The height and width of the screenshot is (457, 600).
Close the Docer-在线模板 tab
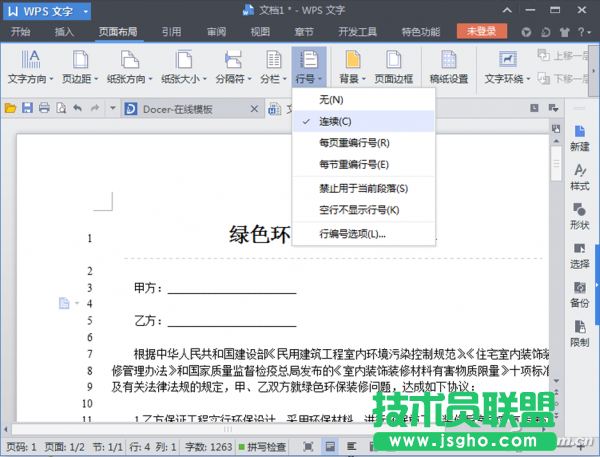pyautogui.click(x=254, y=109)
